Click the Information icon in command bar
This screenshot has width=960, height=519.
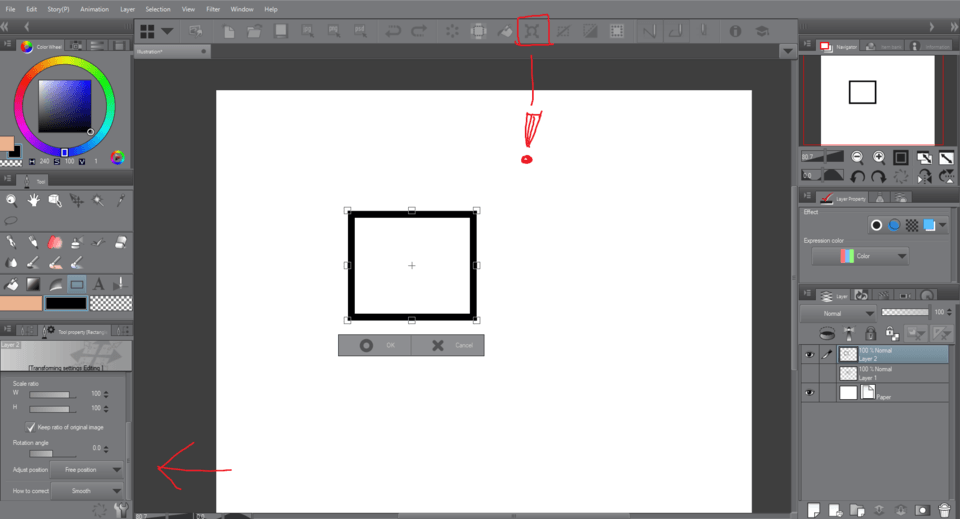(x=735, y=31)
